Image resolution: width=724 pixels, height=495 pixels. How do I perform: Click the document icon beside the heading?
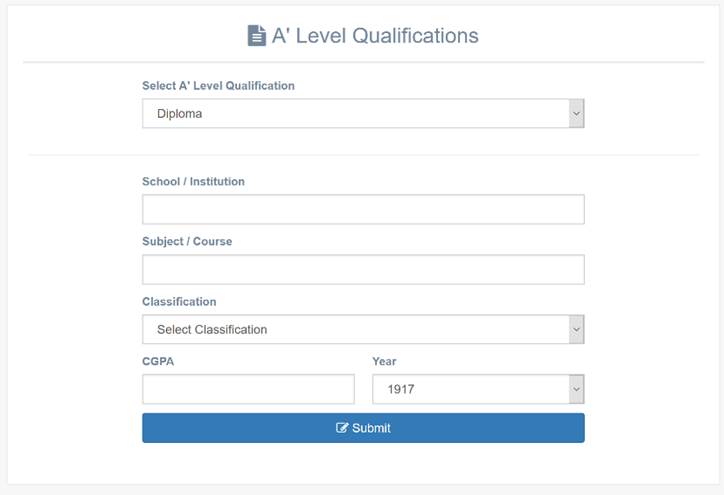[257, 36]
